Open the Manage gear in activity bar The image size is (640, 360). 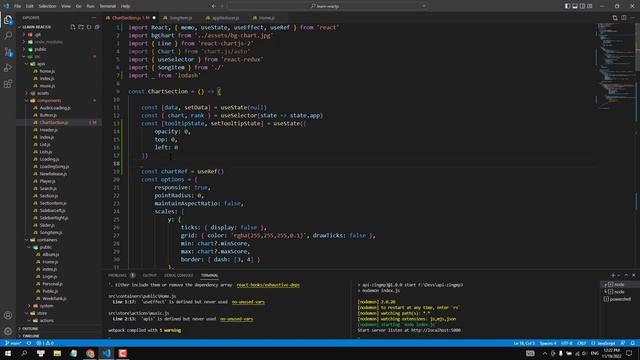pos(8,331)
